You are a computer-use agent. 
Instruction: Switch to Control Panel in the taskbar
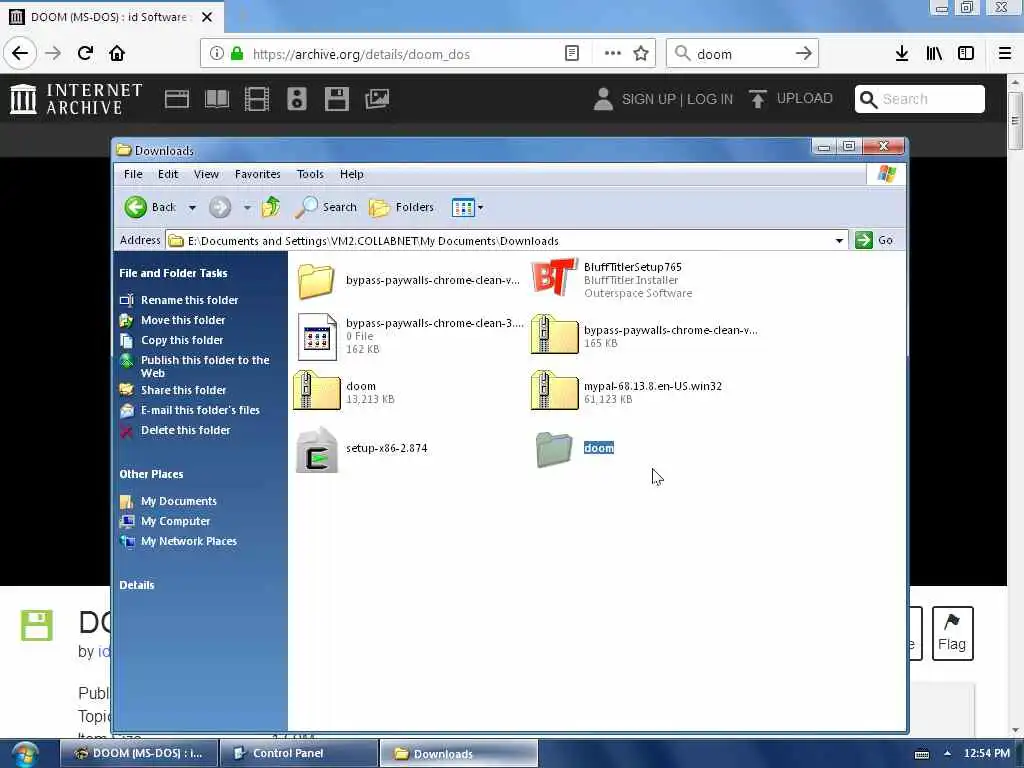298,754
